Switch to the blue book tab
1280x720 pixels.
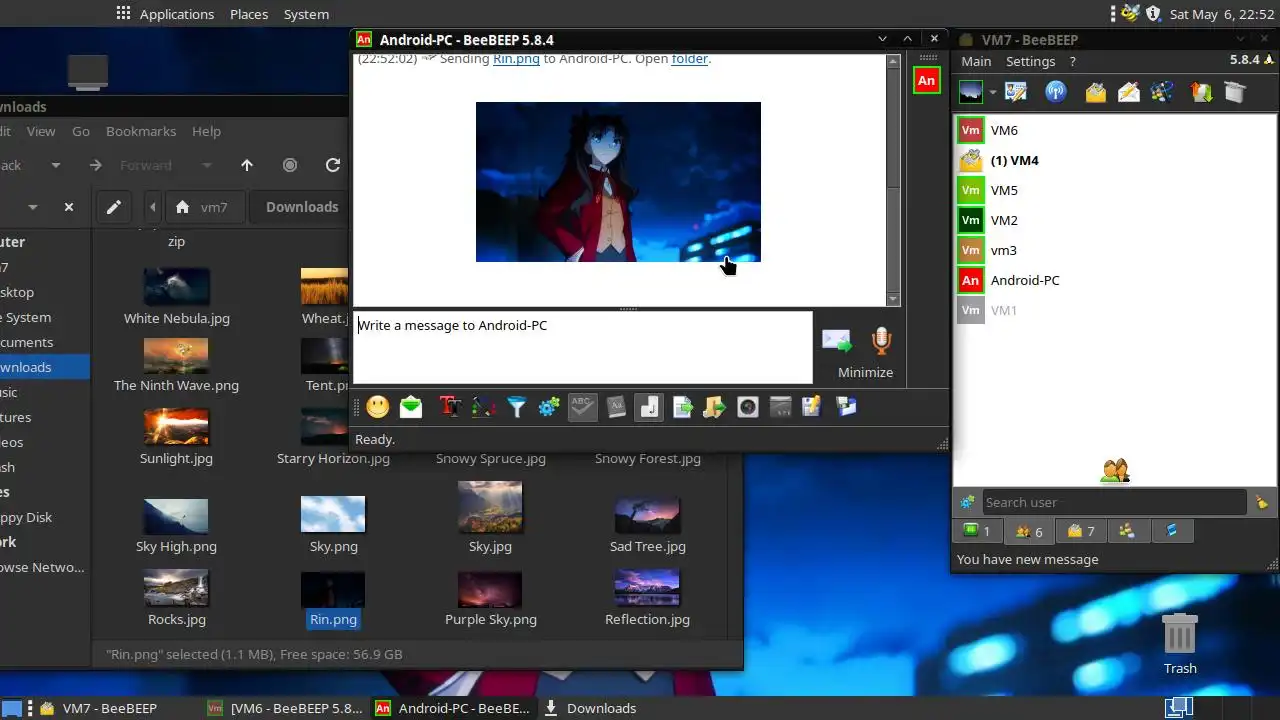pos(1173,531)
